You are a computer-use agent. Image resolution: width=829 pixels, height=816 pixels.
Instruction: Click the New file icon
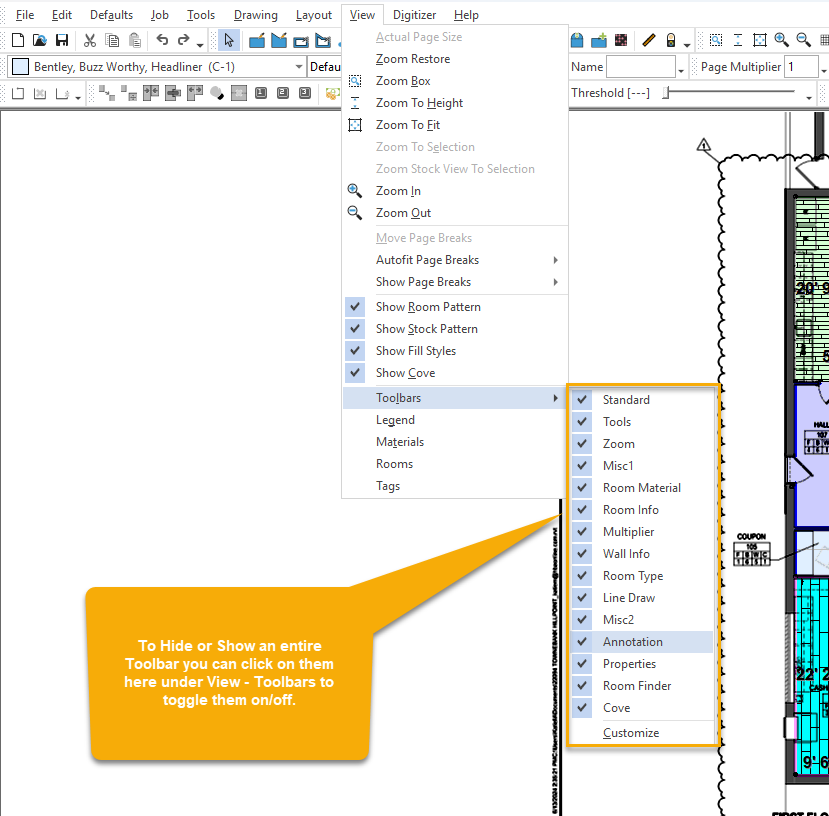(x=18, y=40)
